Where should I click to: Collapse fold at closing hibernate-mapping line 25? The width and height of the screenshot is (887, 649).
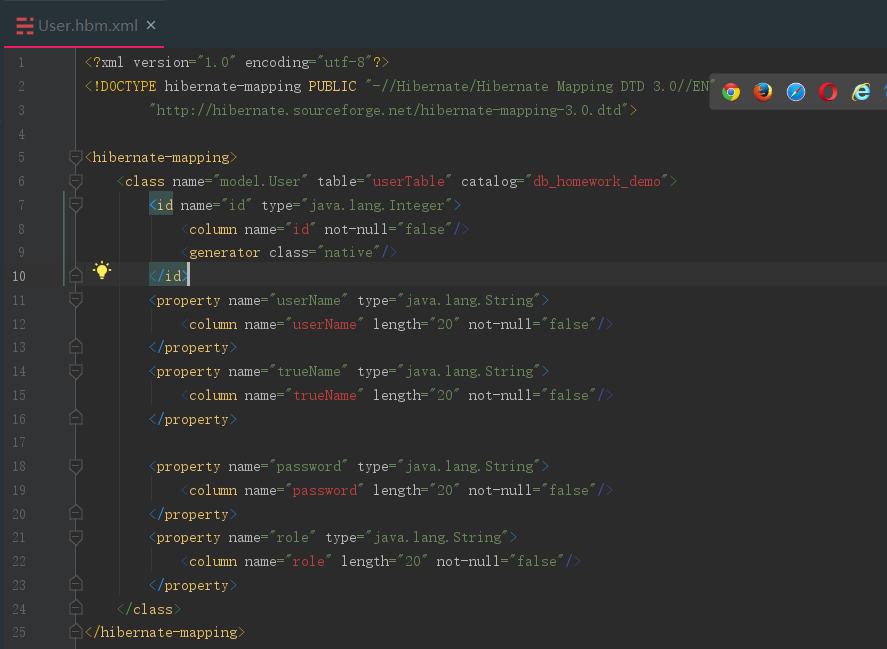[75, 632]
